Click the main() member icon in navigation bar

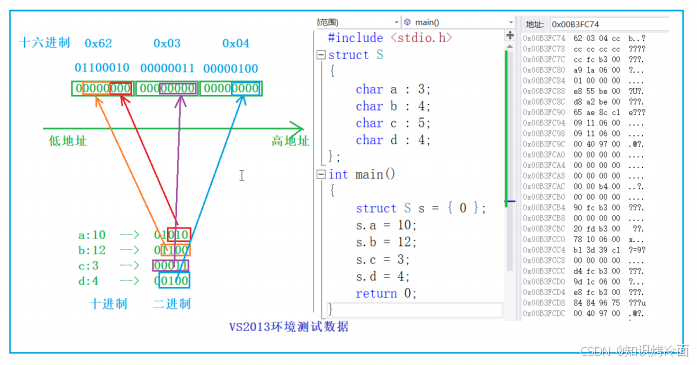pyautogui.click(x=407, y=22)
